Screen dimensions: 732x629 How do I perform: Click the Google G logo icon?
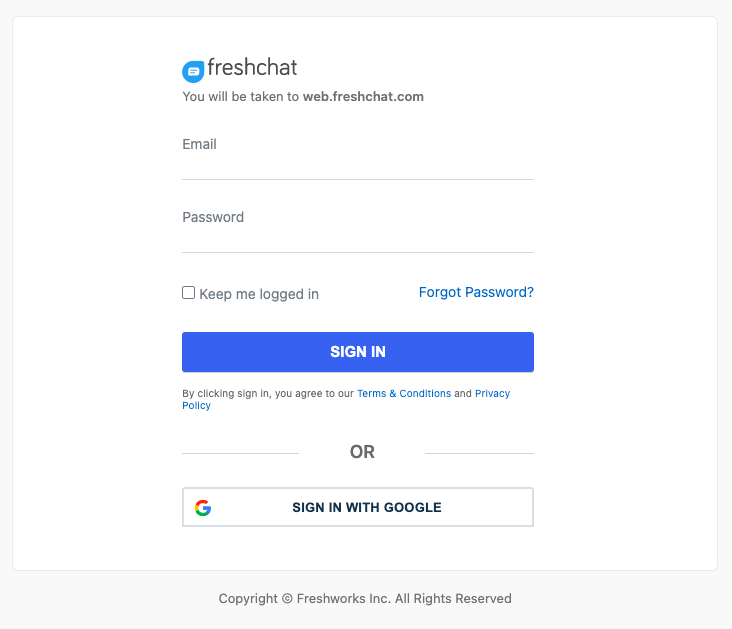pos(203,508)
